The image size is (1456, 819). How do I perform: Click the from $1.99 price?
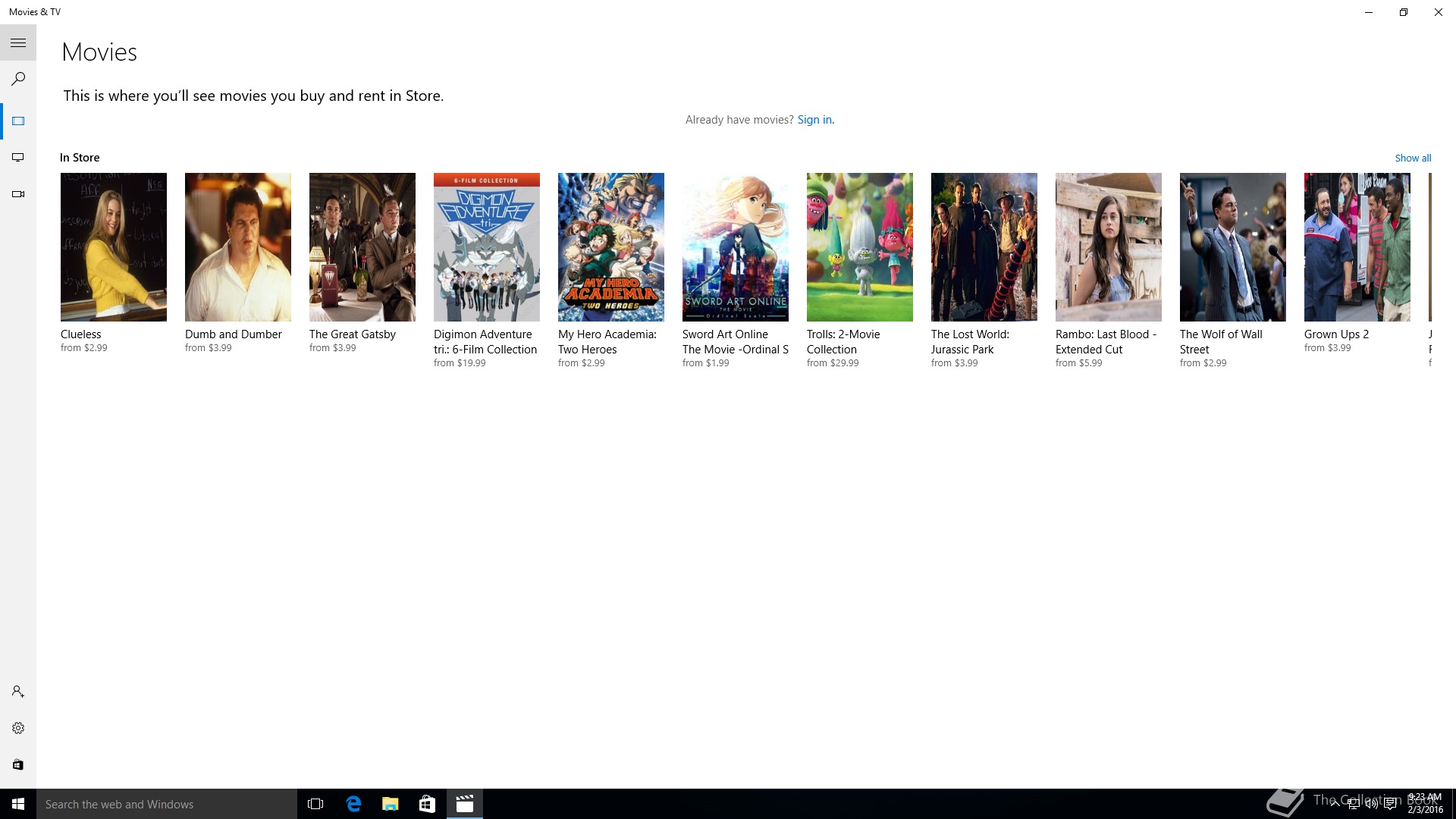pos(706,363)
